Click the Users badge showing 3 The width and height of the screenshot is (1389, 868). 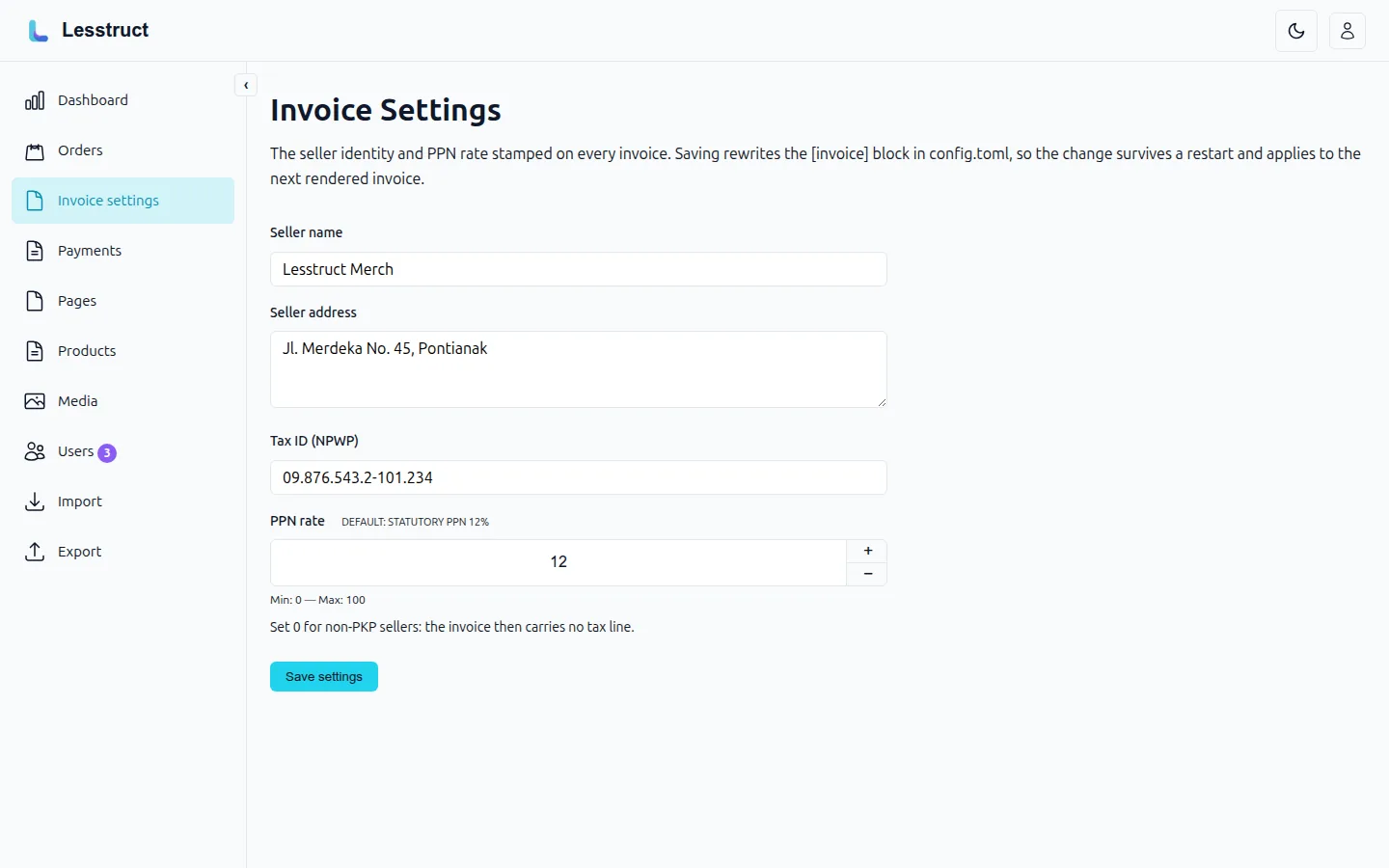click(107, 452)
